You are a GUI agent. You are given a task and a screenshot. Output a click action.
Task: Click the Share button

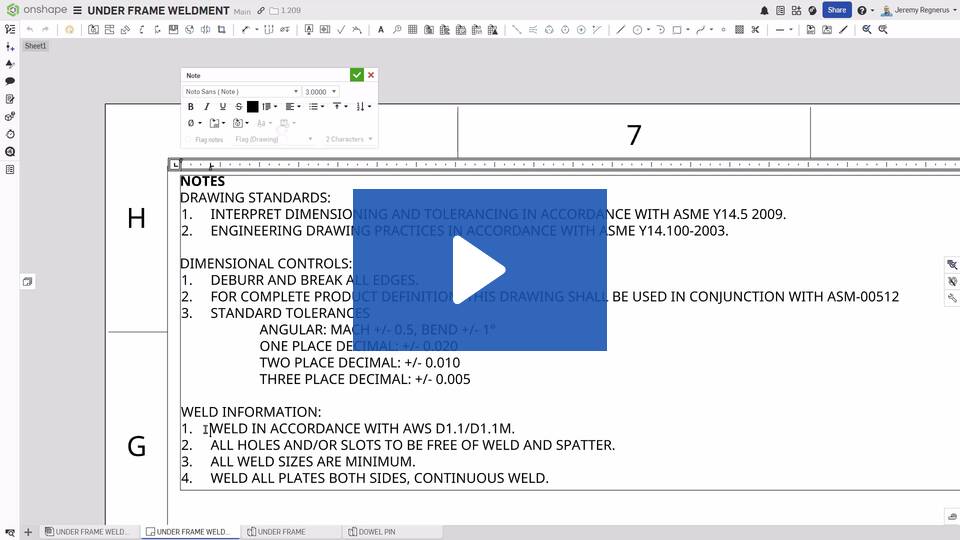(x=836, y=10)
